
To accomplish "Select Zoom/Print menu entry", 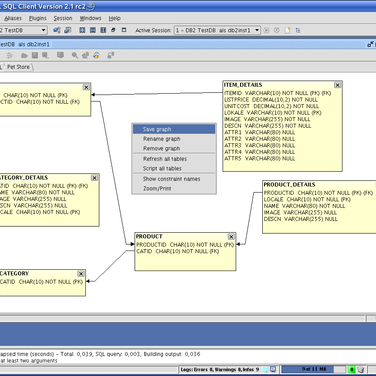I will point(174,189).
